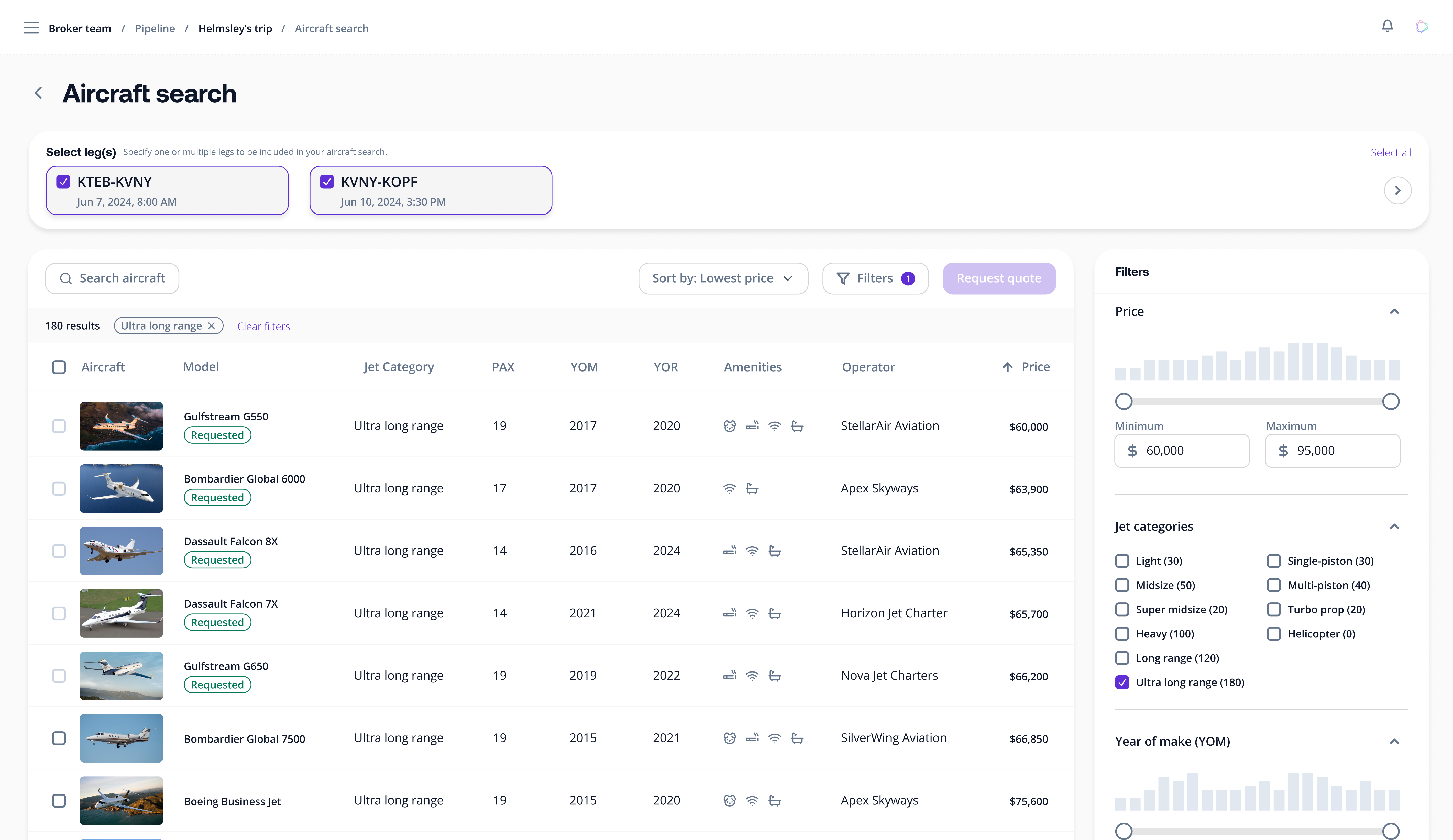
Task: Enable the Long range (120) category
Action: click(1122, 658)
